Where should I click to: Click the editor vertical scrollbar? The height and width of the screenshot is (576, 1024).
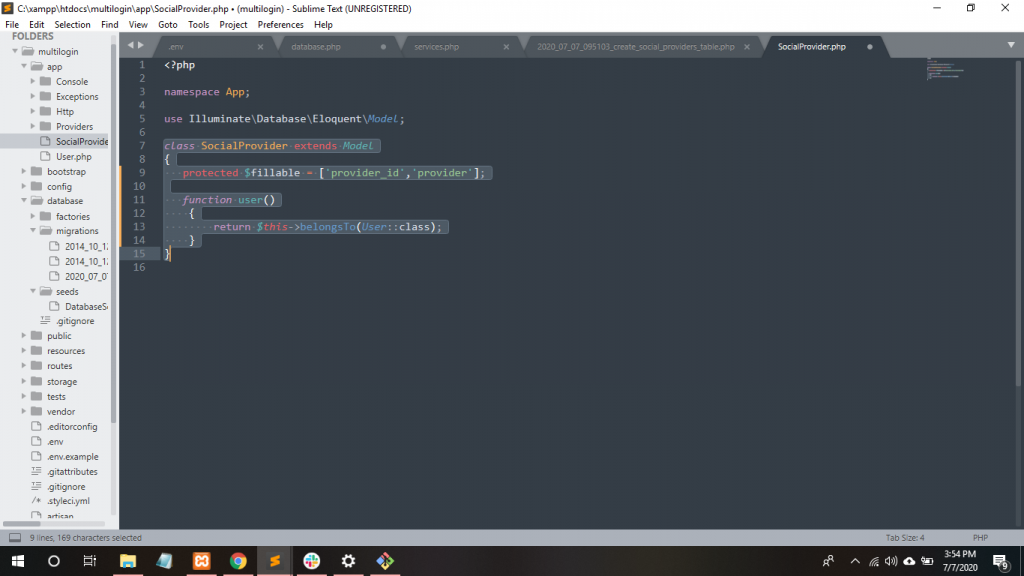pyautogui.click(x=1019, y=222)
